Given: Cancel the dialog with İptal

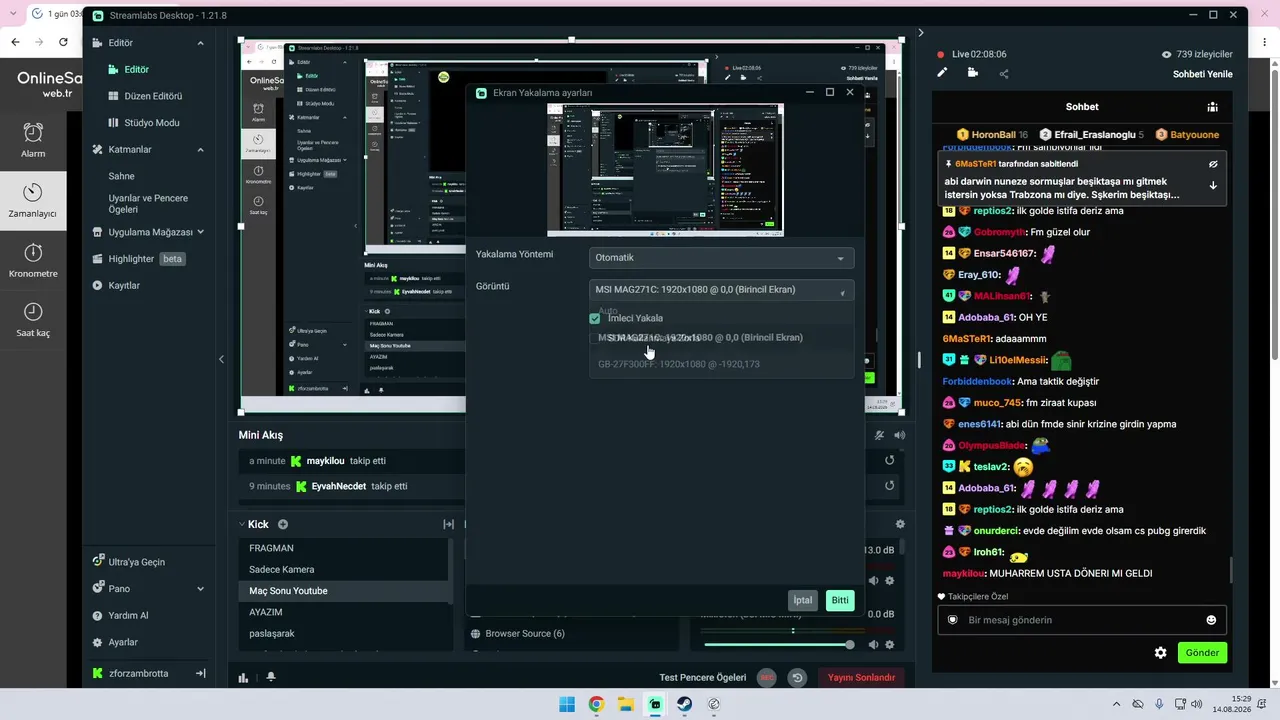Looking at the screenshot, I should pos(802,600).
